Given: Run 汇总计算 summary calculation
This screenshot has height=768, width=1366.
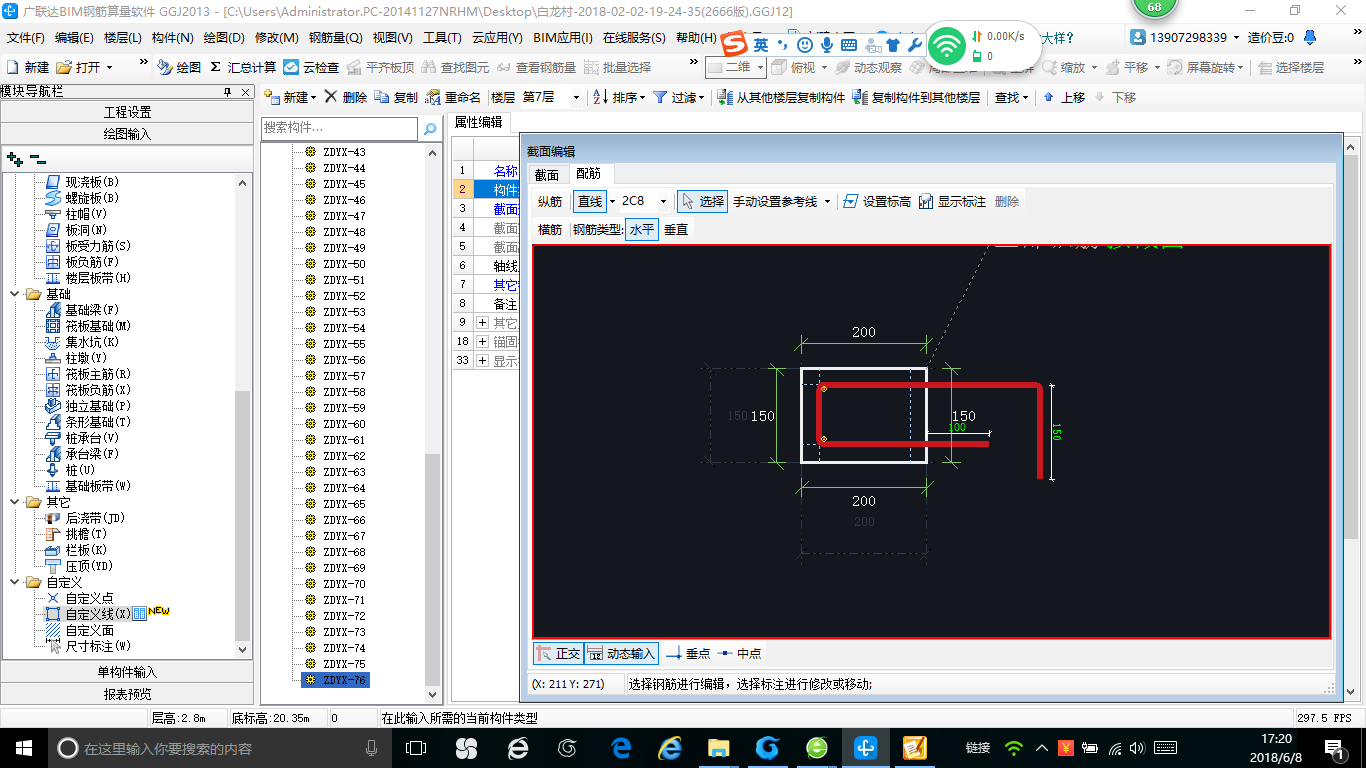Looking at the screenshot, I should tap(243, 67).
